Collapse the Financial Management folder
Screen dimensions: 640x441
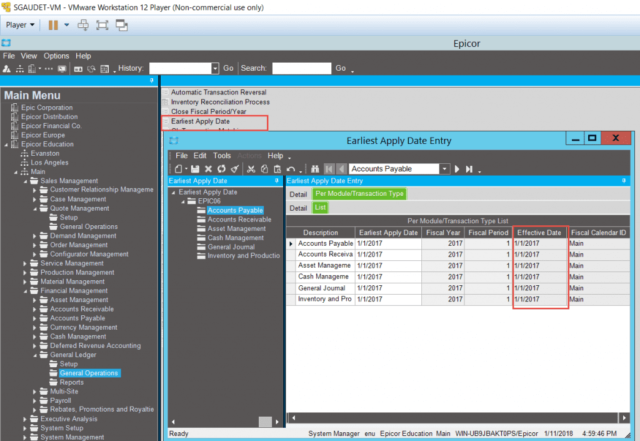point(25,291)
